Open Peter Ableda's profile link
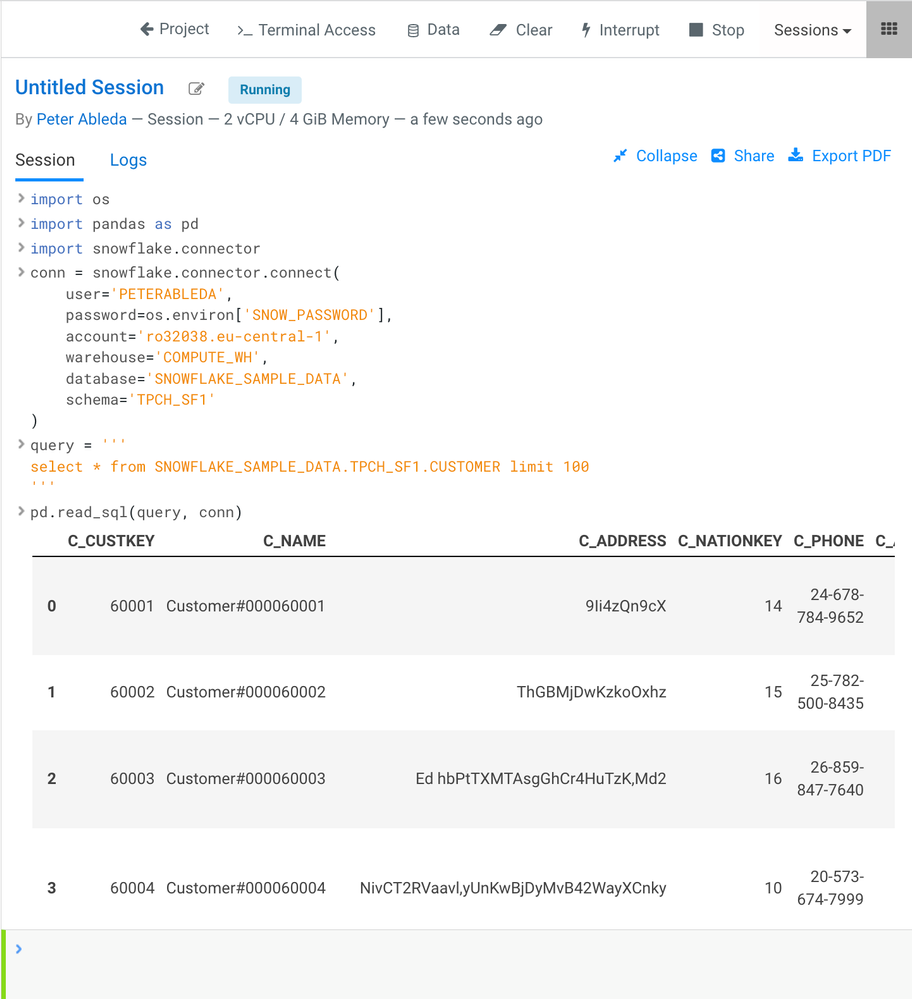Image resolution: width=912 pixels, height=999 pixels. (x=81, y=119)
